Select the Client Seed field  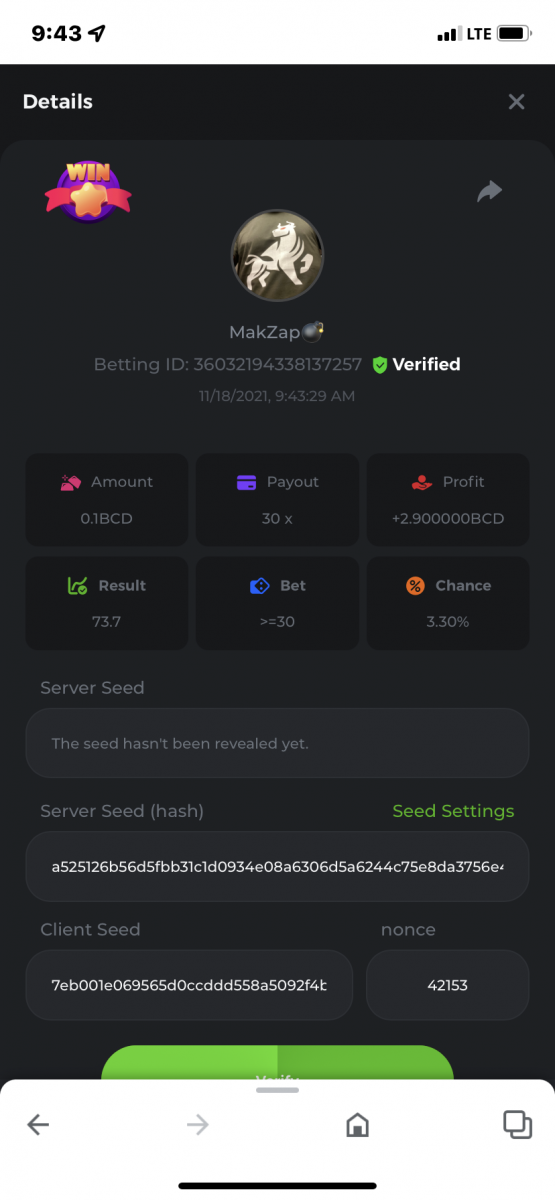189,985
